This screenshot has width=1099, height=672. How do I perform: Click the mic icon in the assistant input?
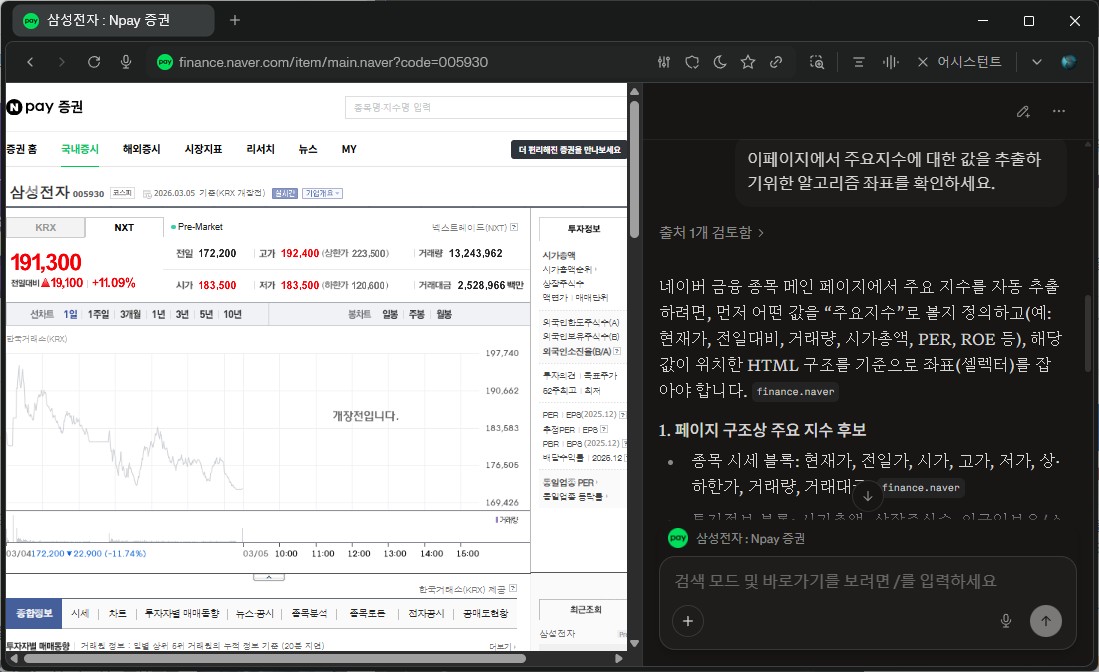tap(1006, 620)
